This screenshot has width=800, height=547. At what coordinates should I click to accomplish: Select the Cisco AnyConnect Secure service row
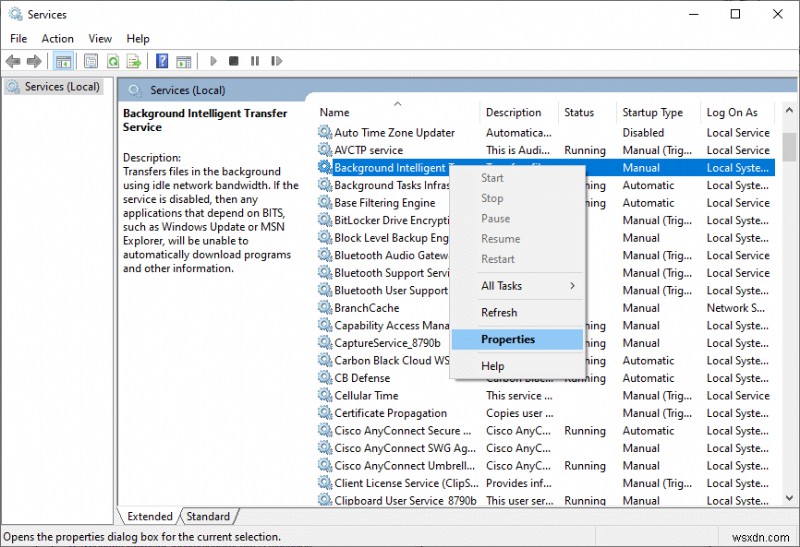coord(545,430)
